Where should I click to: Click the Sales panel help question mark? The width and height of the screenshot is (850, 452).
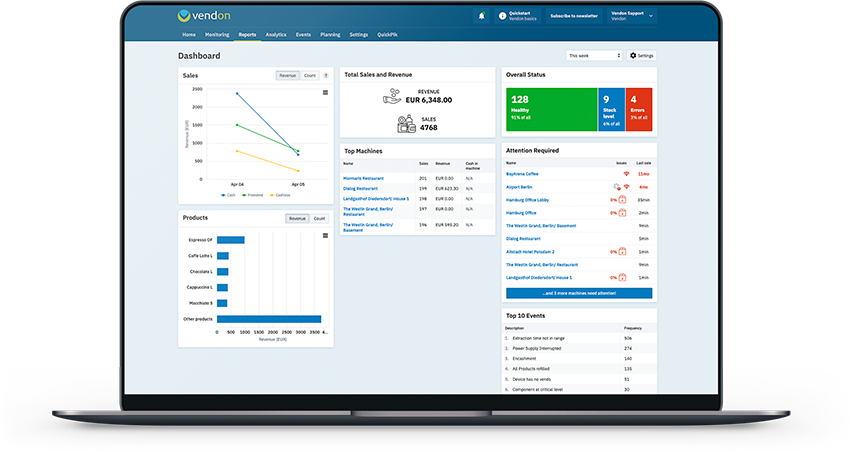click(326, 76)
